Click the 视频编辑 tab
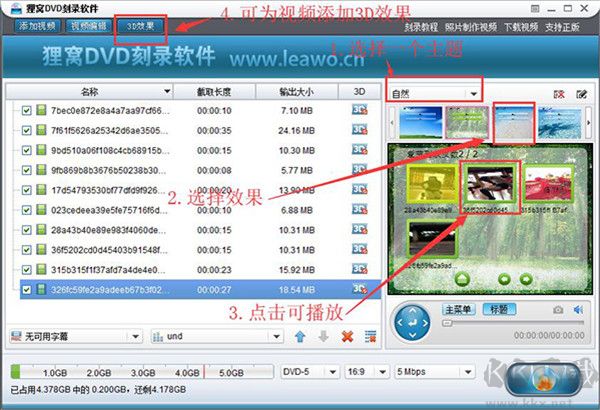The width and height of the screenshot is (600, 410). click(89, 26)
